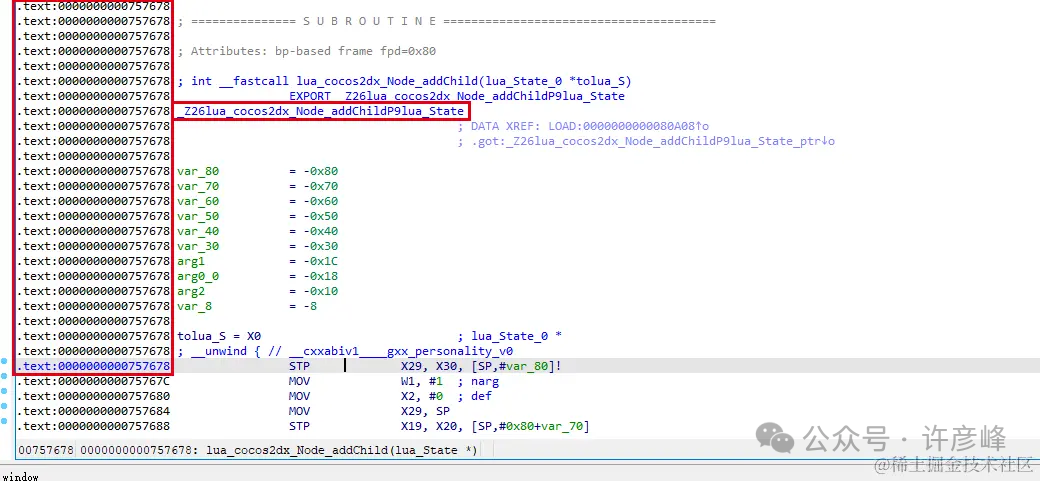This screenshot has width=1040, height=481.
Task: Click the def comment
Action: click(475, 396)
